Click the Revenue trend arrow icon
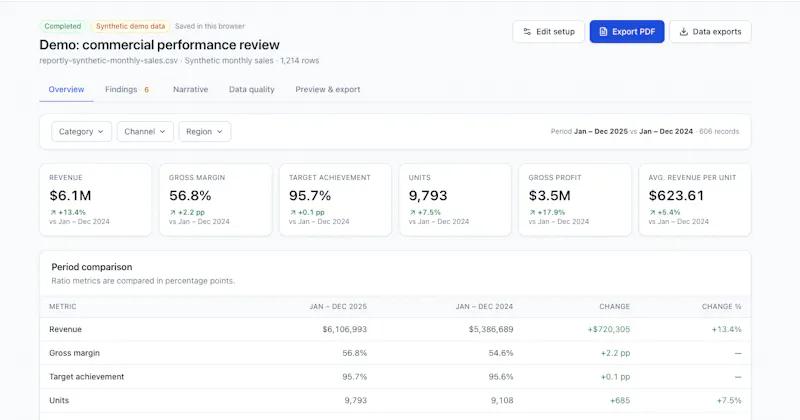The height and width of the screenshot is (420, 800). tap(53, 212)
